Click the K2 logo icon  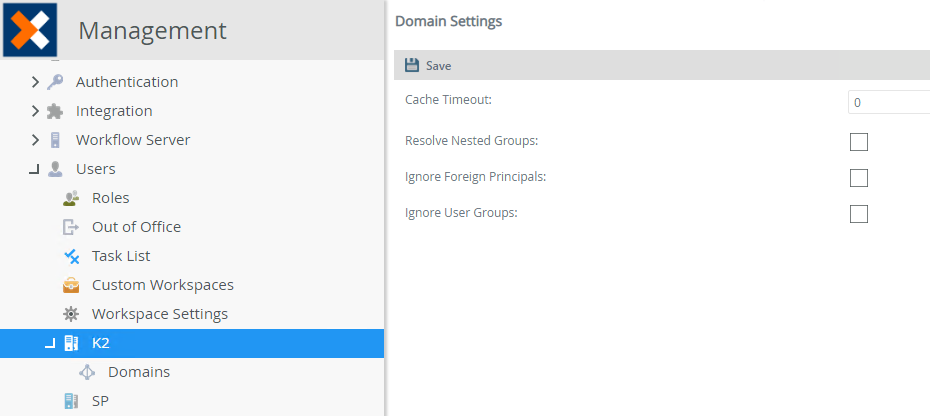pos(30,30)
